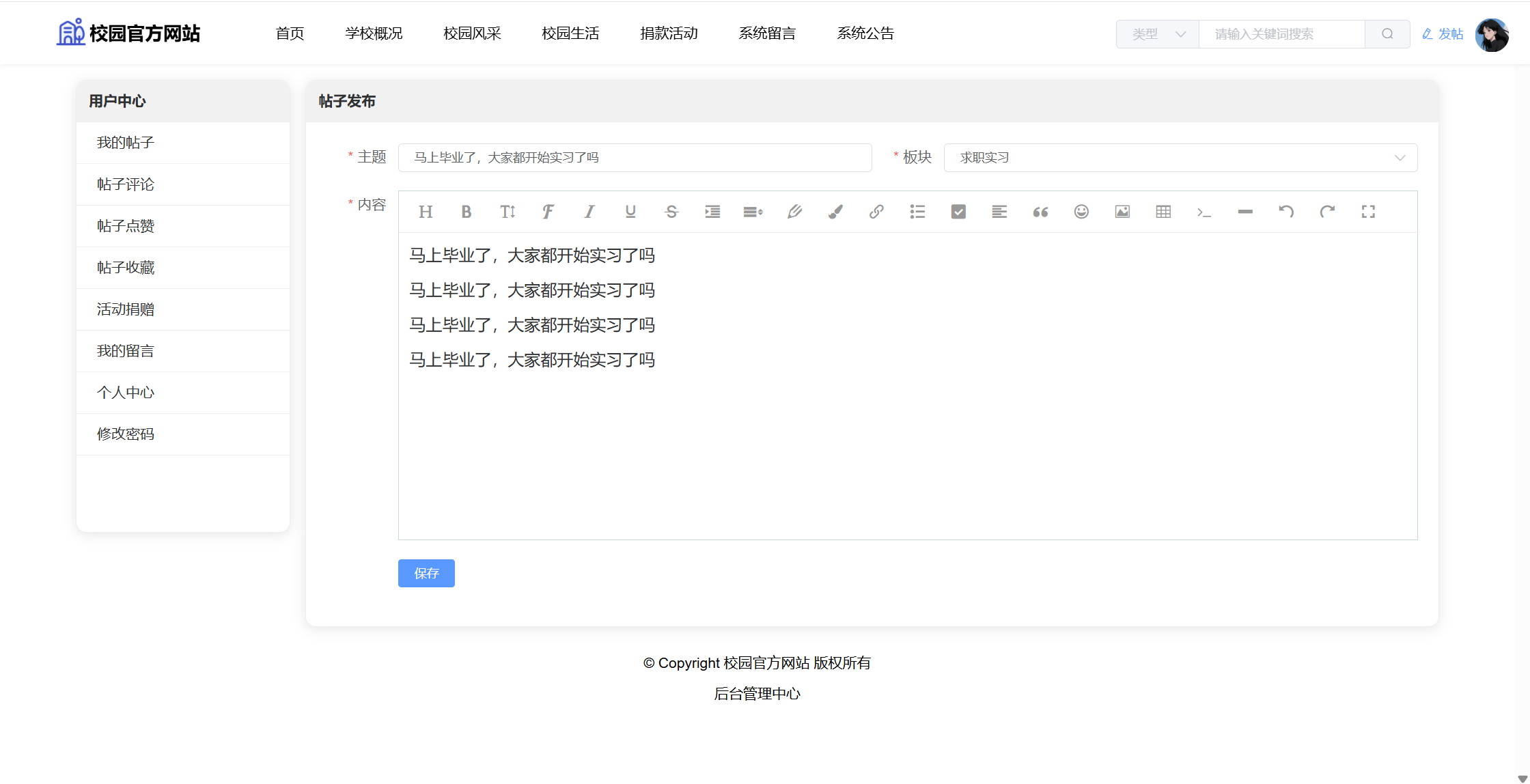The image size is (1530, 784).
Task: Click the blue 保存 button
Action: [x=426, y=573]
